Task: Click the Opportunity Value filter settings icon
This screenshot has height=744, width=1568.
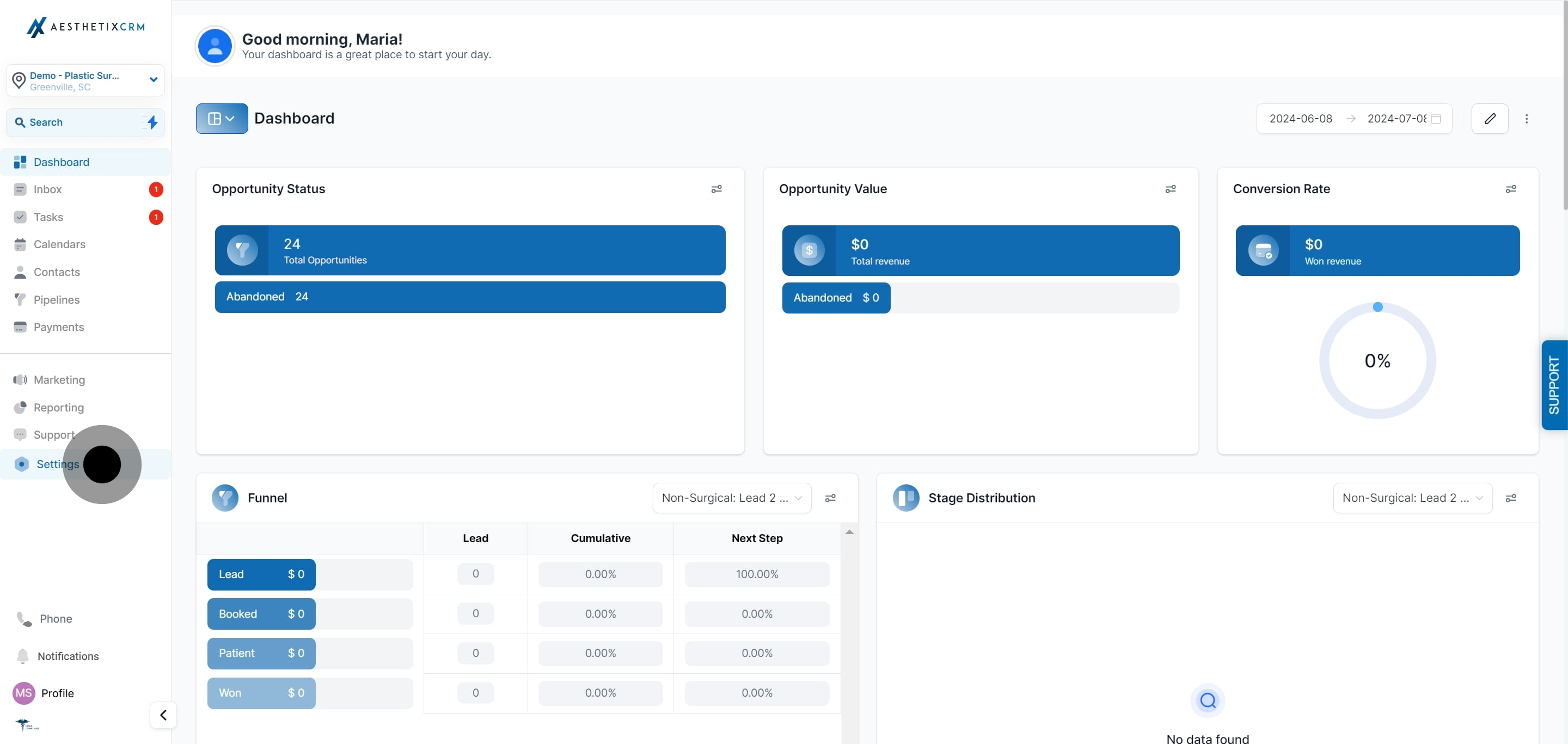Action: click(x=1170, y=189)
